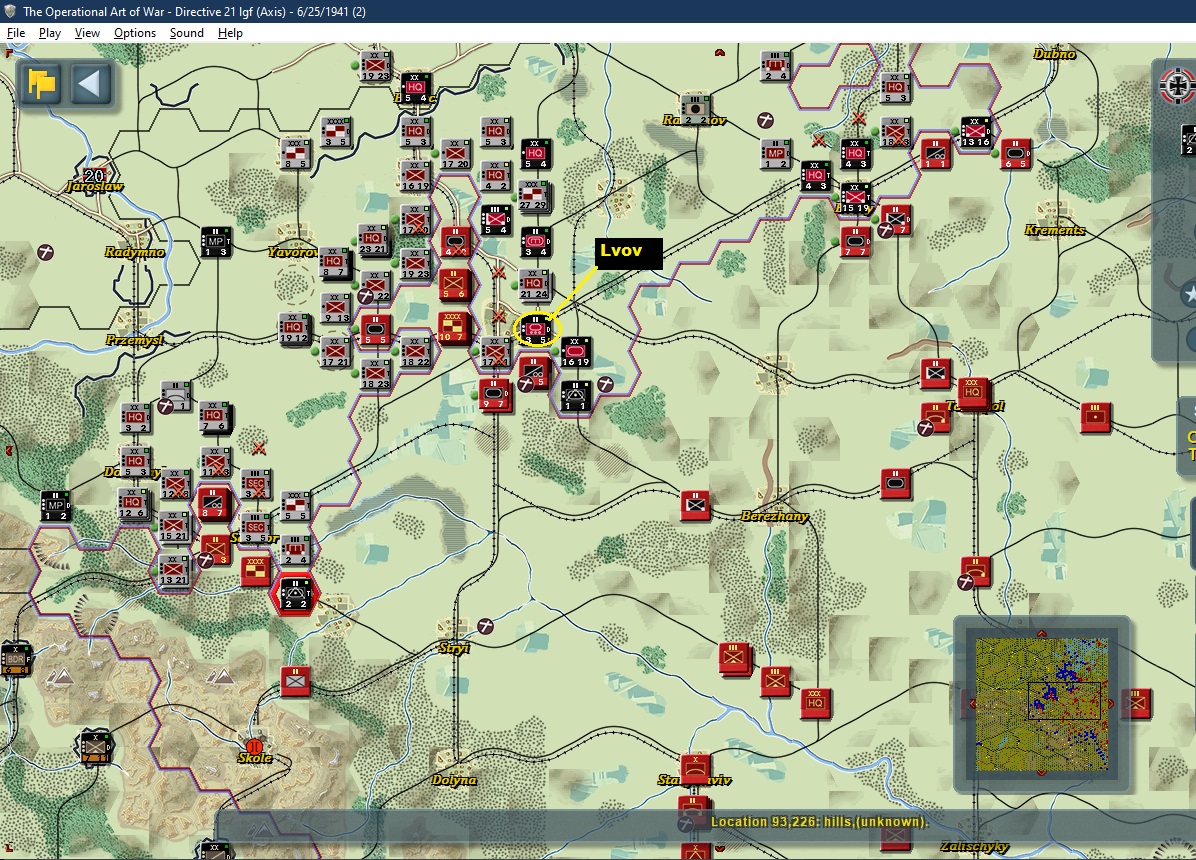
Task: Click the Berezhany city label
Action: click(774, 516)
